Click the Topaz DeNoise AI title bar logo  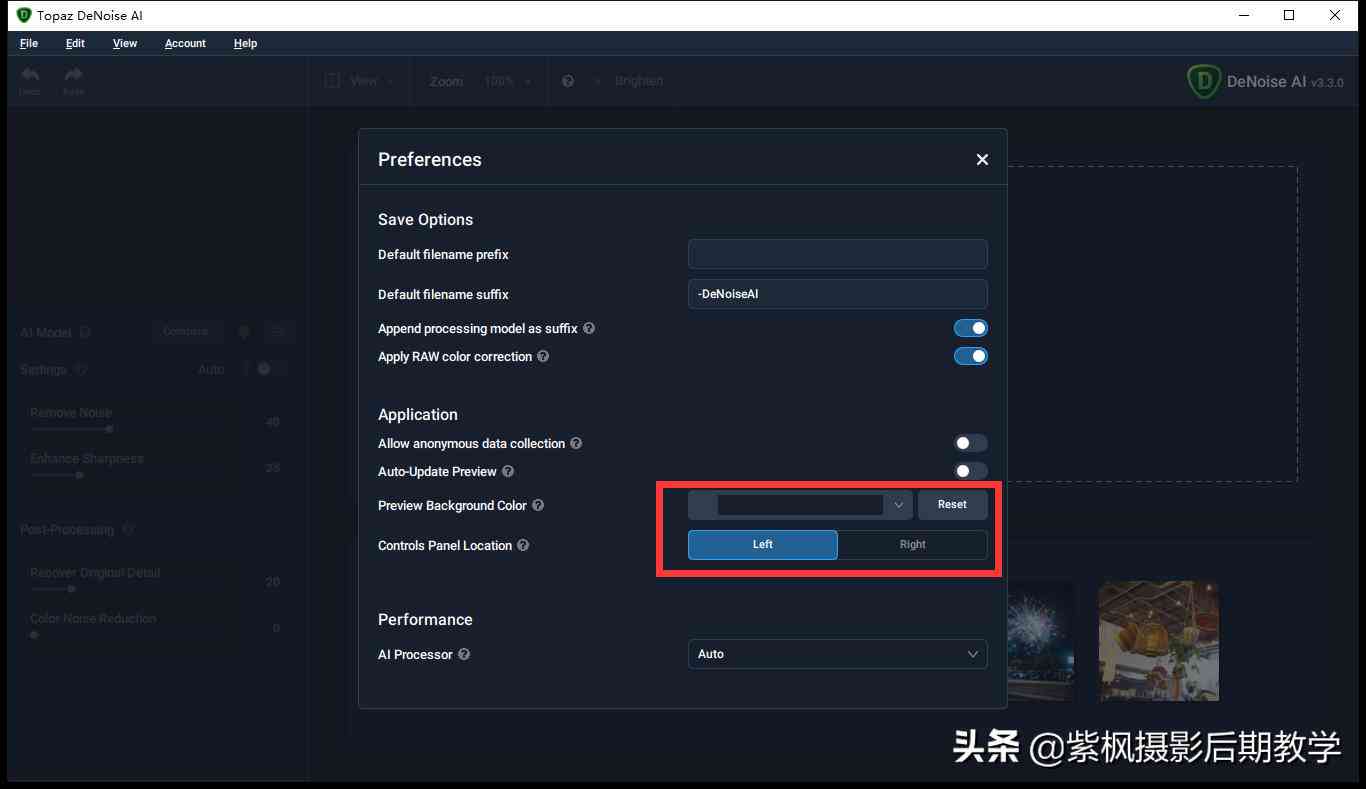24,15
